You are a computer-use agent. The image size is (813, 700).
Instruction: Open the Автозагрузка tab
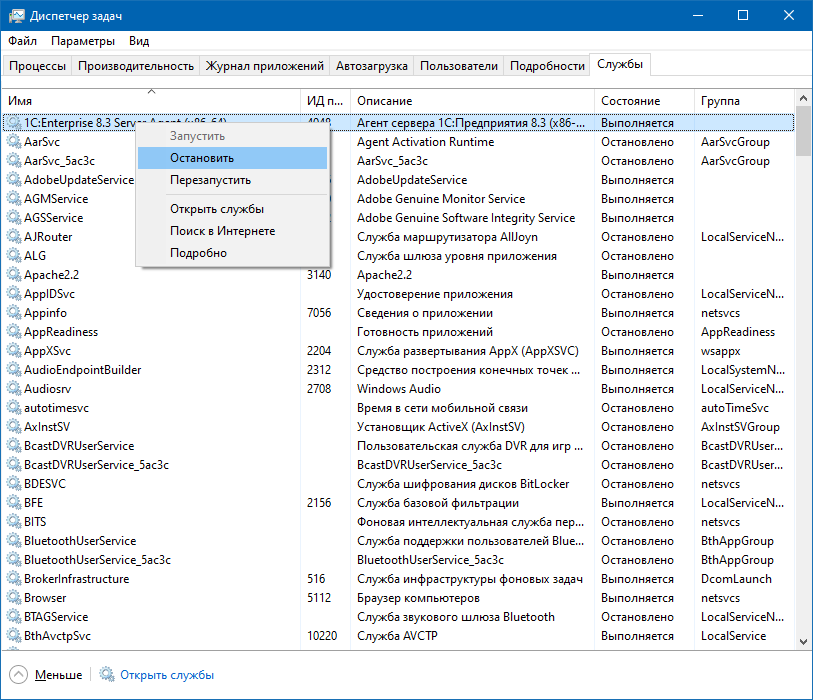(x=371, y=66)
